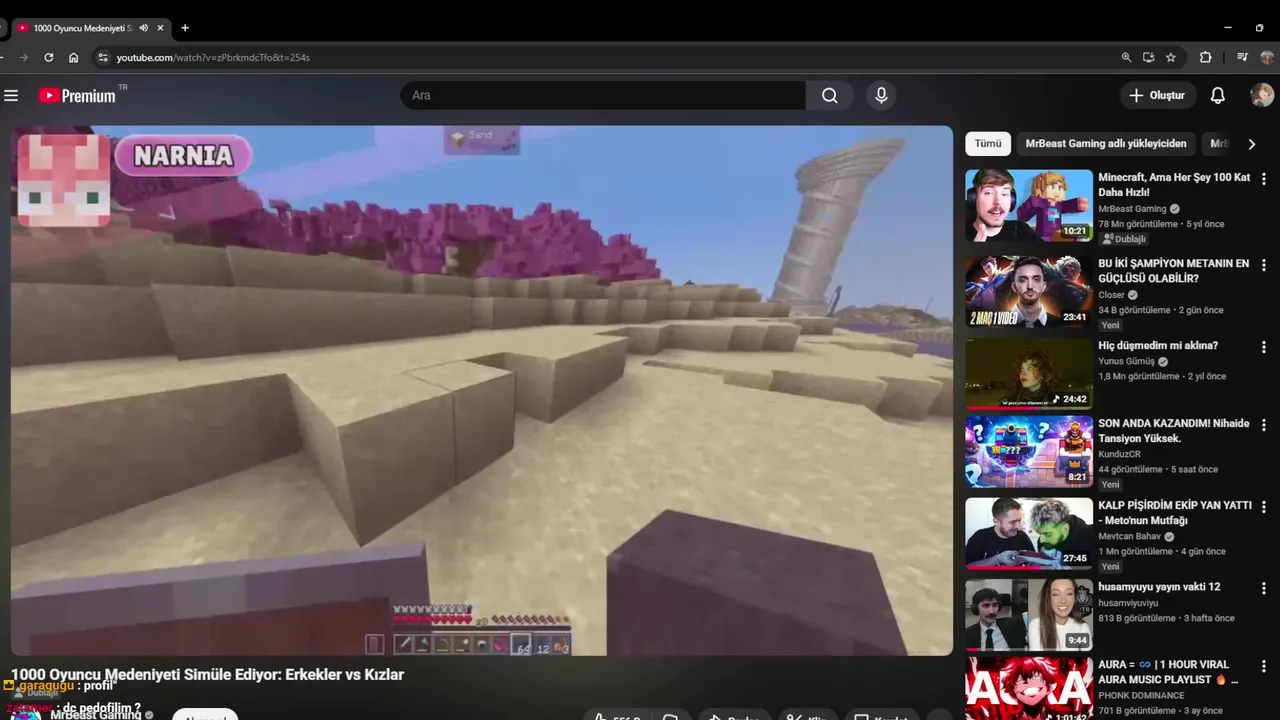
Task: Open a new browser tab
Action: (185, 28)
